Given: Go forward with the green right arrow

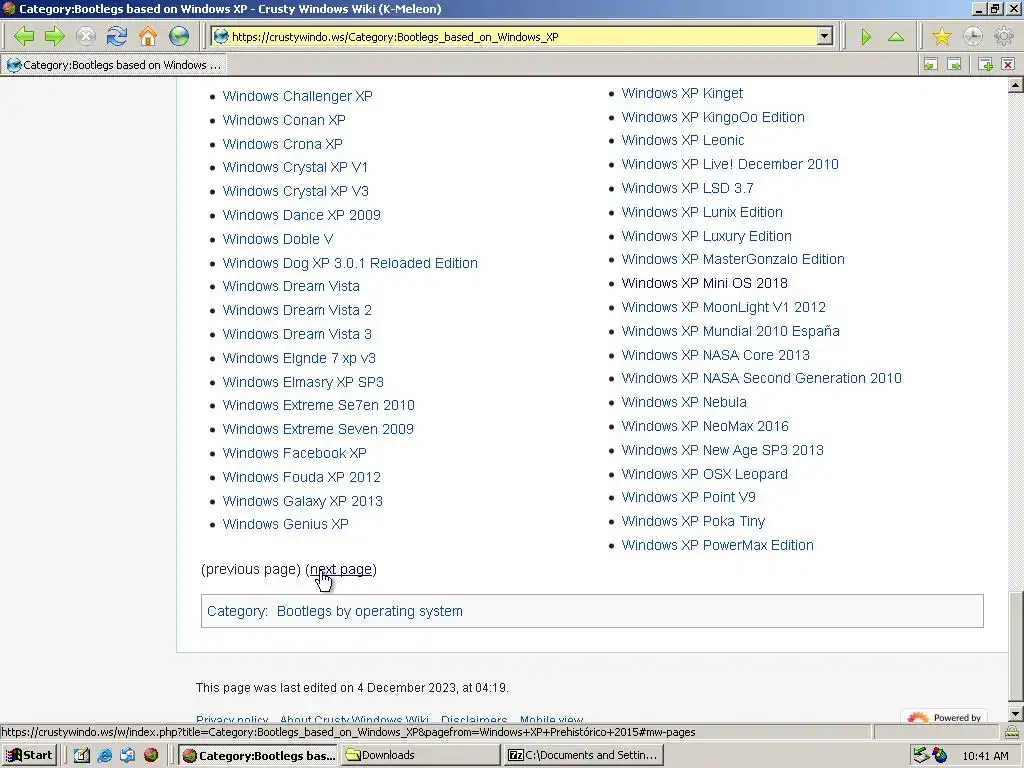Looking at the screenshot, I should (55, 36).
